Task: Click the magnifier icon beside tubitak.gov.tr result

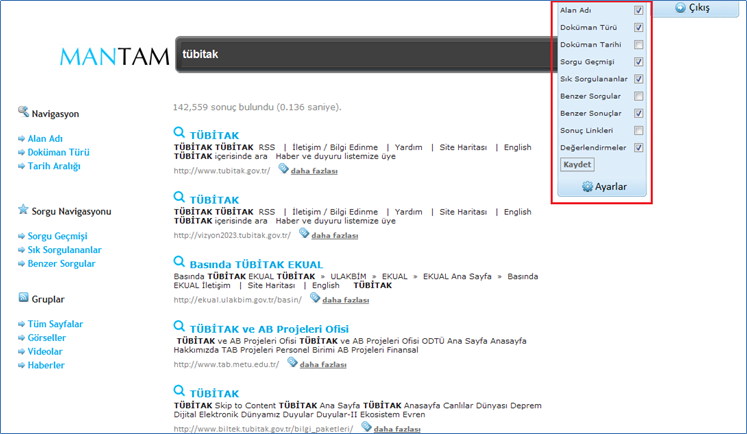Action: coord(179,132)
